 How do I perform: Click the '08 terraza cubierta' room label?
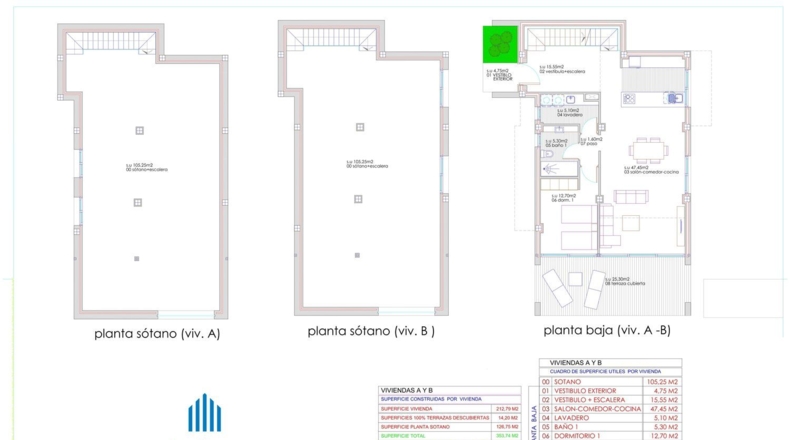coord(625,283)
